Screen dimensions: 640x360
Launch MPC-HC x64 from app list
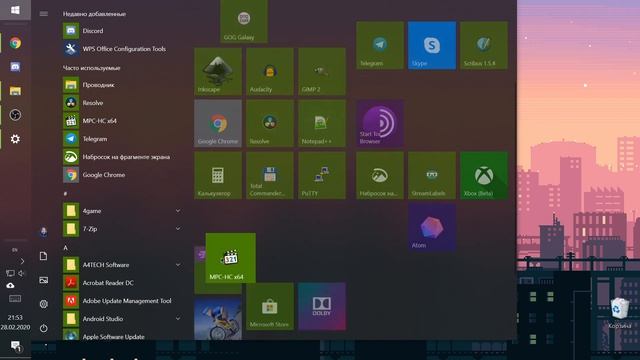[x=122, y=121]
